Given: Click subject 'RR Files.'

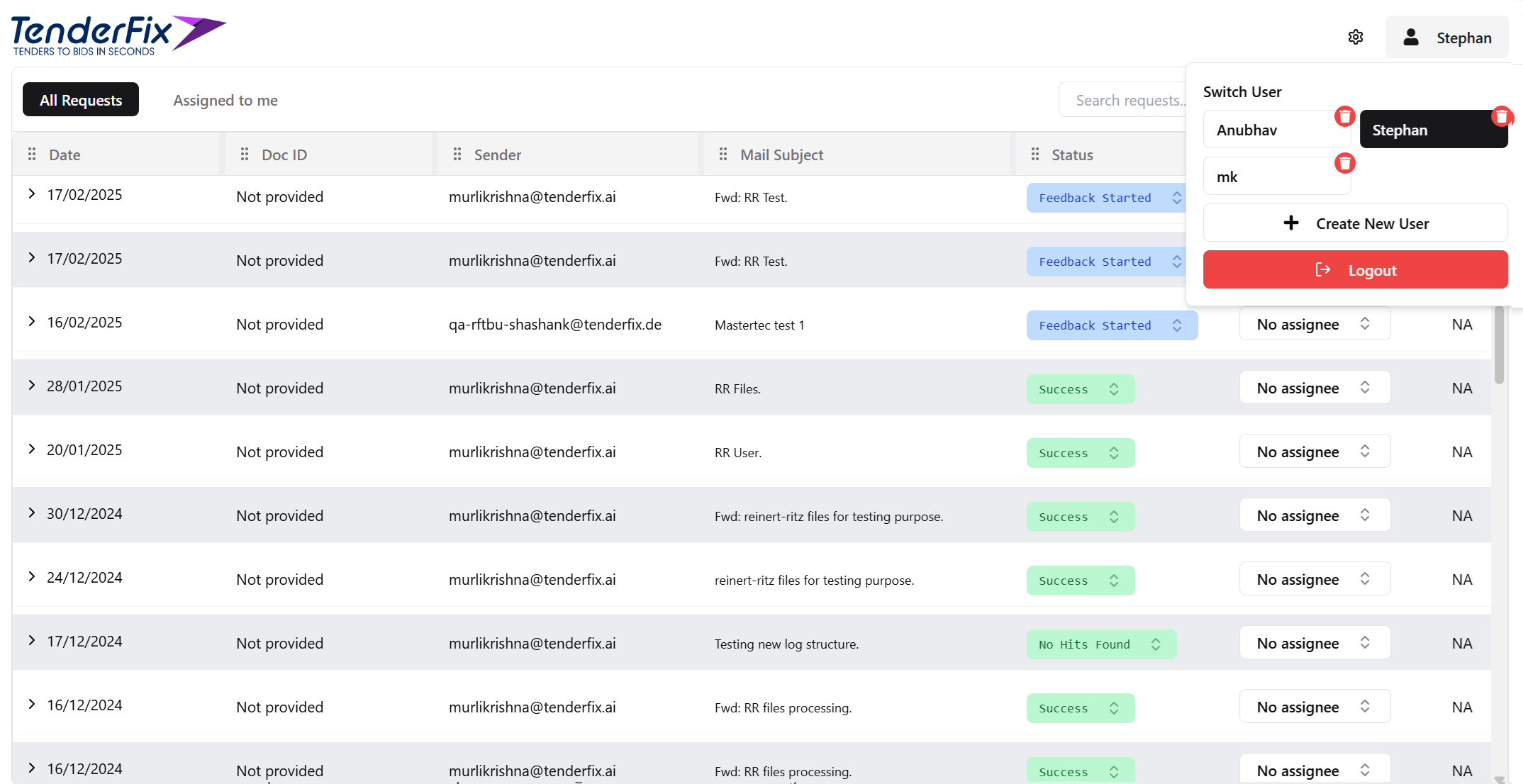Looking at the screenshot, I should (x=737, y=388).
